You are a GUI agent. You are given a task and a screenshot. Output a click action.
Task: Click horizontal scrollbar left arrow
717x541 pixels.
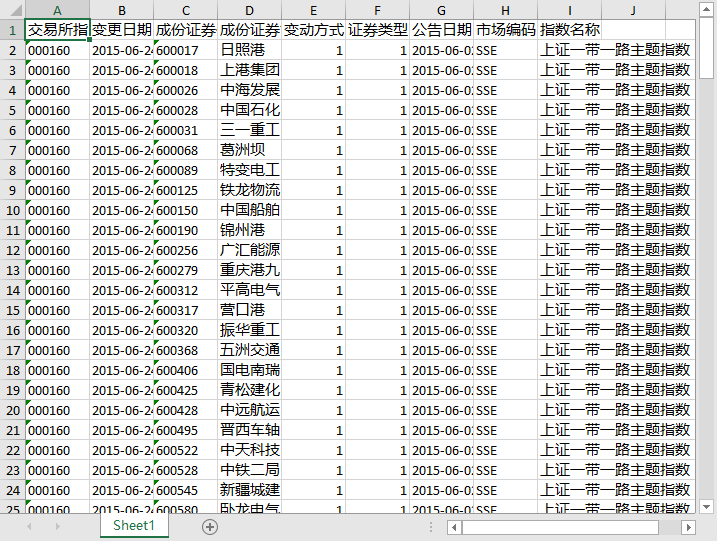click(x=454, y=527)
